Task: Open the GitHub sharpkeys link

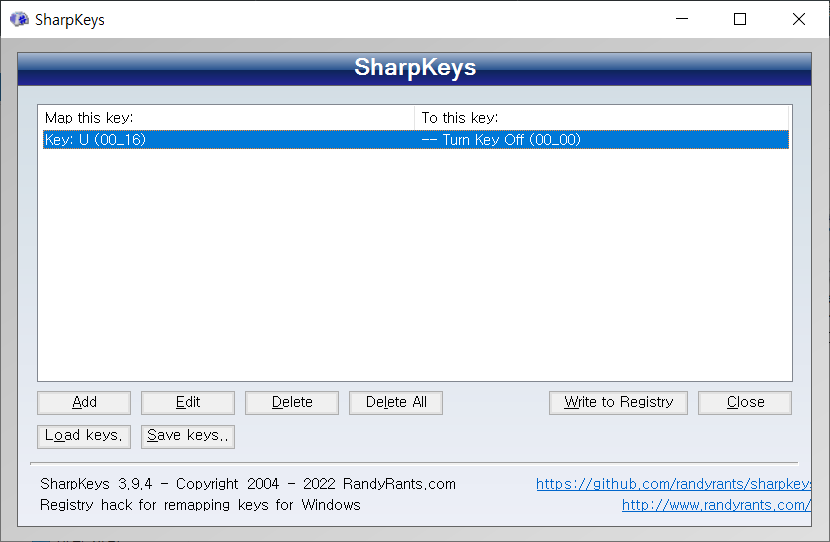Action: [673, 484]
